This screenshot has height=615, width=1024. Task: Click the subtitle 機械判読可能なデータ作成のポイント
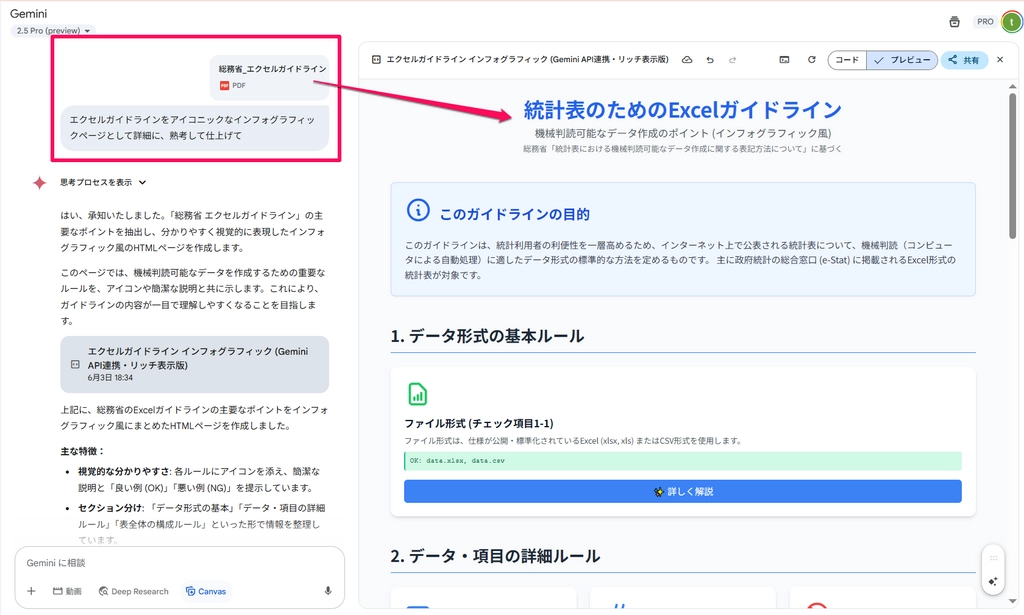coord(682,133)
